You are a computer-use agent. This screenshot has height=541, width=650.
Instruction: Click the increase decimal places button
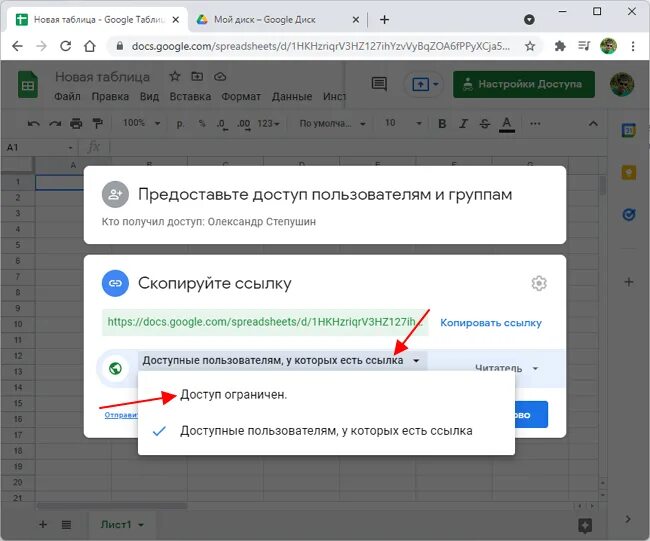tap(244, 124)
